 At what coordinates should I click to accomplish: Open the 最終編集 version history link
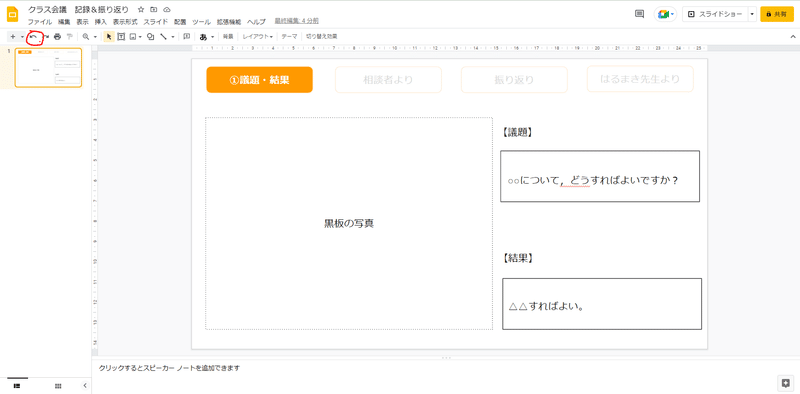[x=297, y=21]
